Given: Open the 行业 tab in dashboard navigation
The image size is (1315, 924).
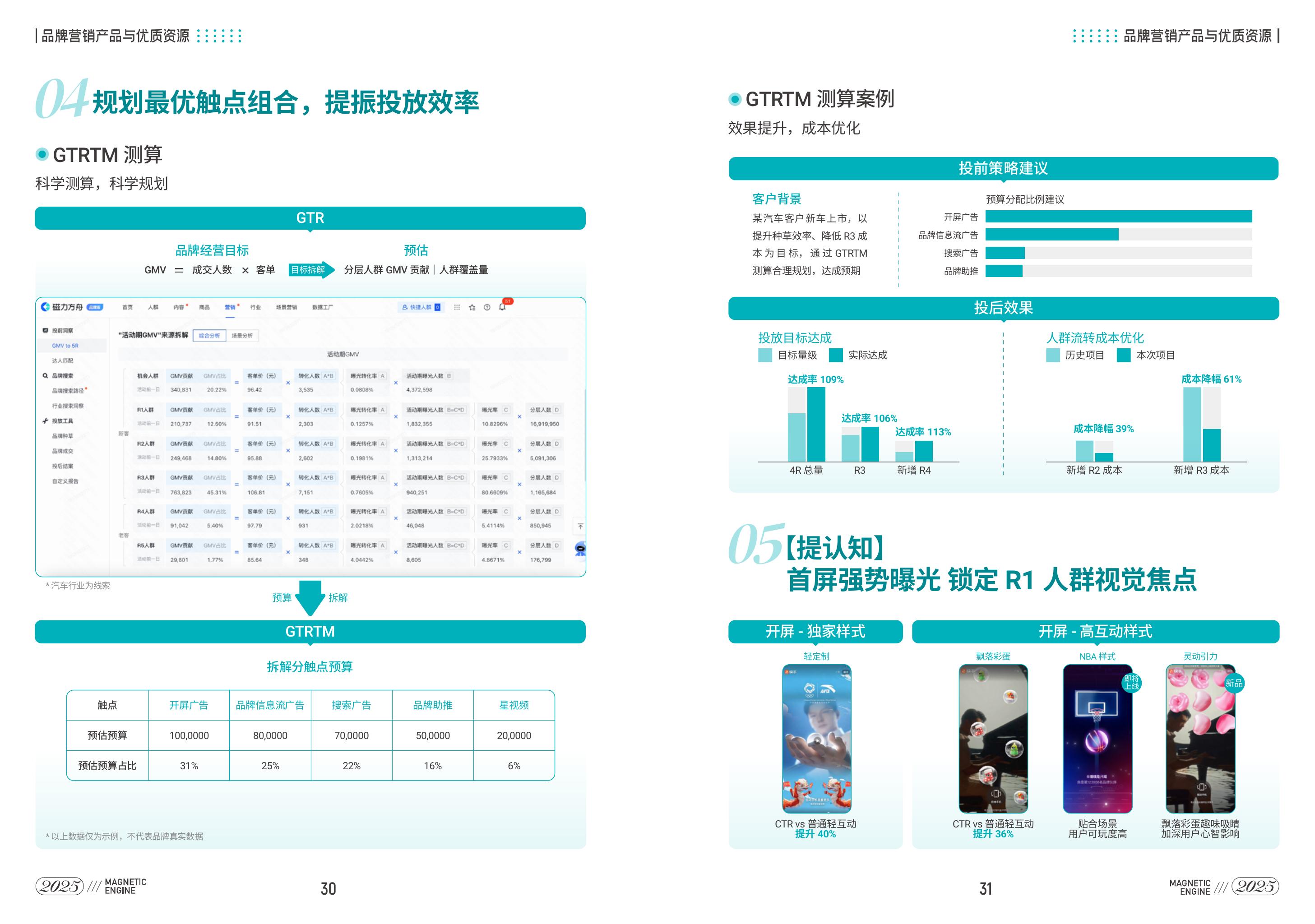Looking at the screenshot, I should [x=255, y=307].
